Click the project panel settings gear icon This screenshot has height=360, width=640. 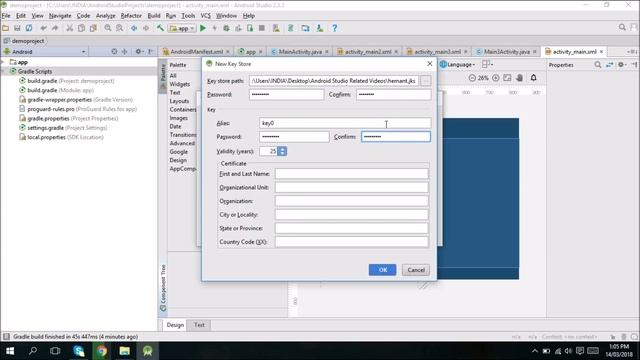[x=138, y=51]
